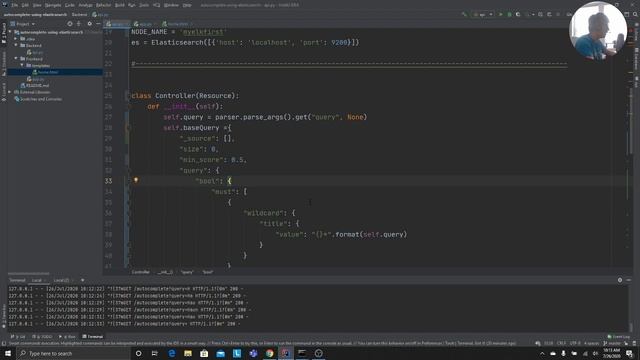Open the Project view dropdown

(x=23, y=24)
